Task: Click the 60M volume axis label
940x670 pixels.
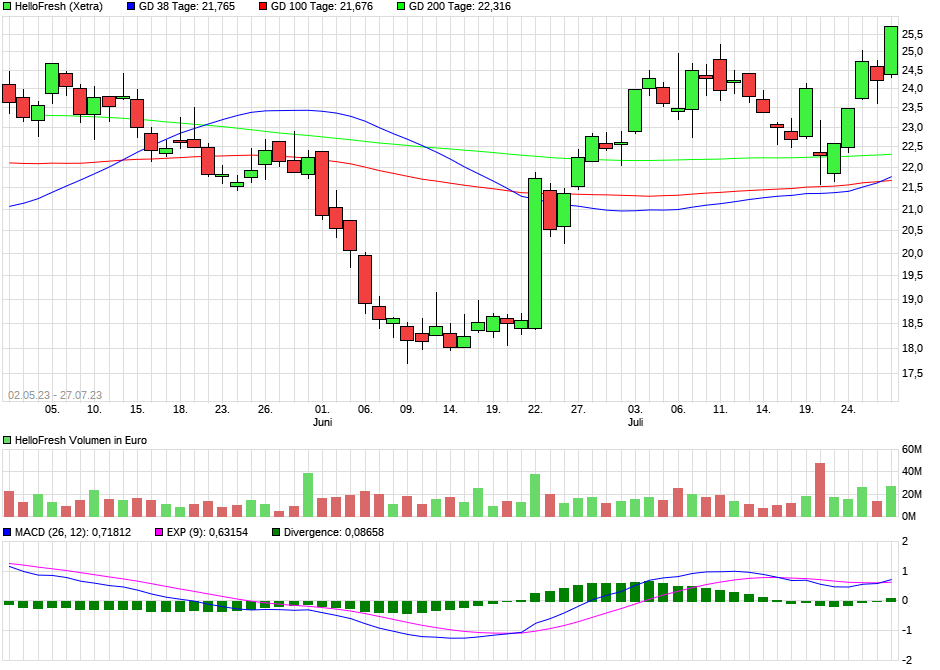Action: tap(912, 449)
